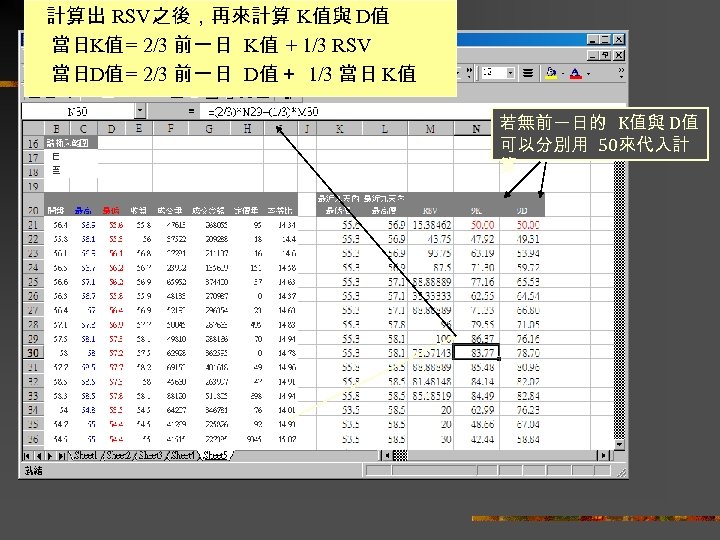
Task: Click the Font Color red A icon
Action: 575,73
